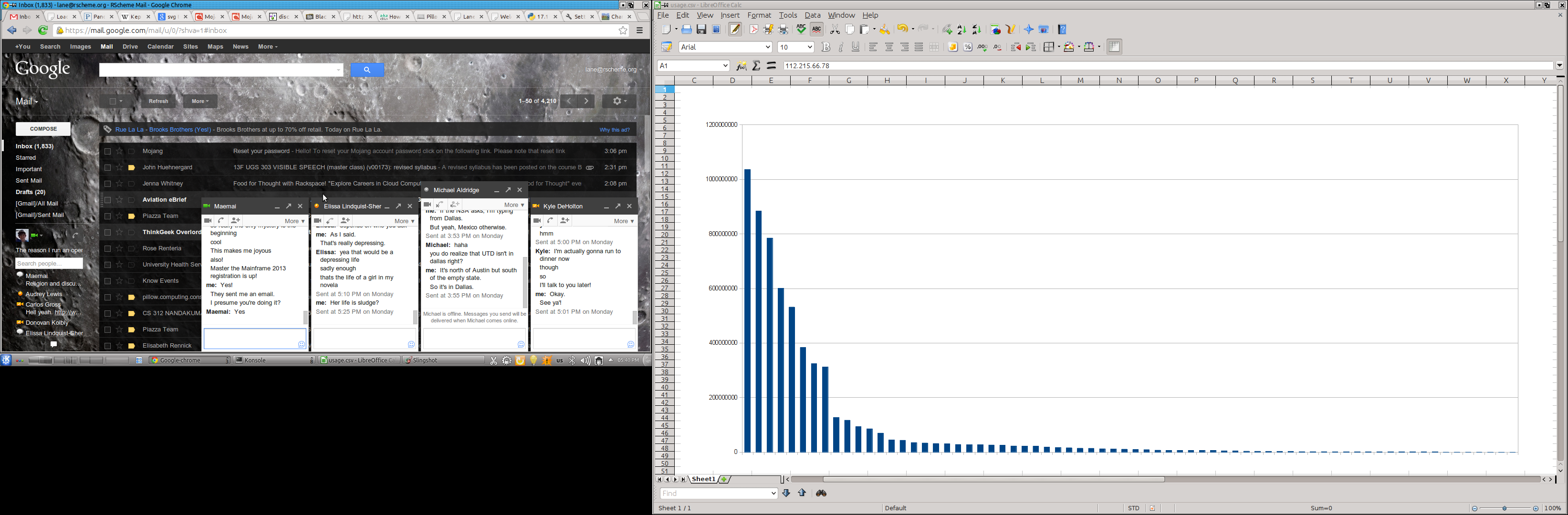Image resolution: width=1568 pixels, height=515 pixels.
Task: Expand Background Color dropdown arrow
Action: point(1078,47)
